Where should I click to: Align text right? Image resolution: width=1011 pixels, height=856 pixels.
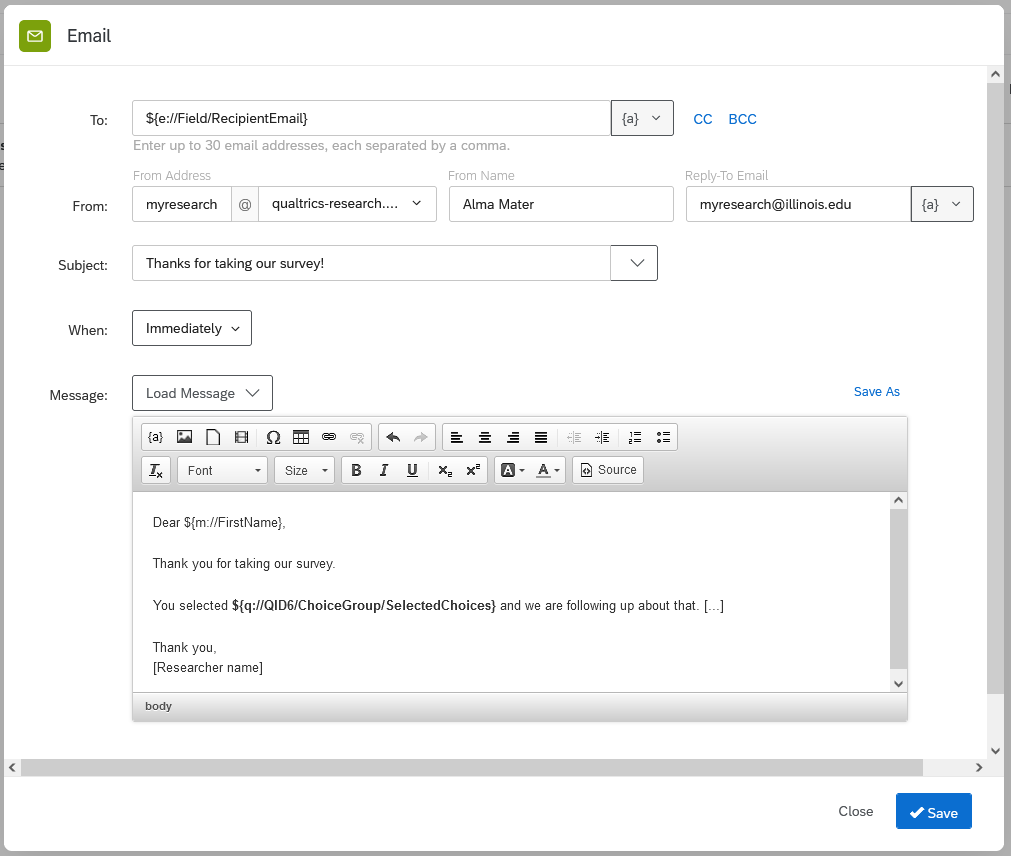point(513,437)
